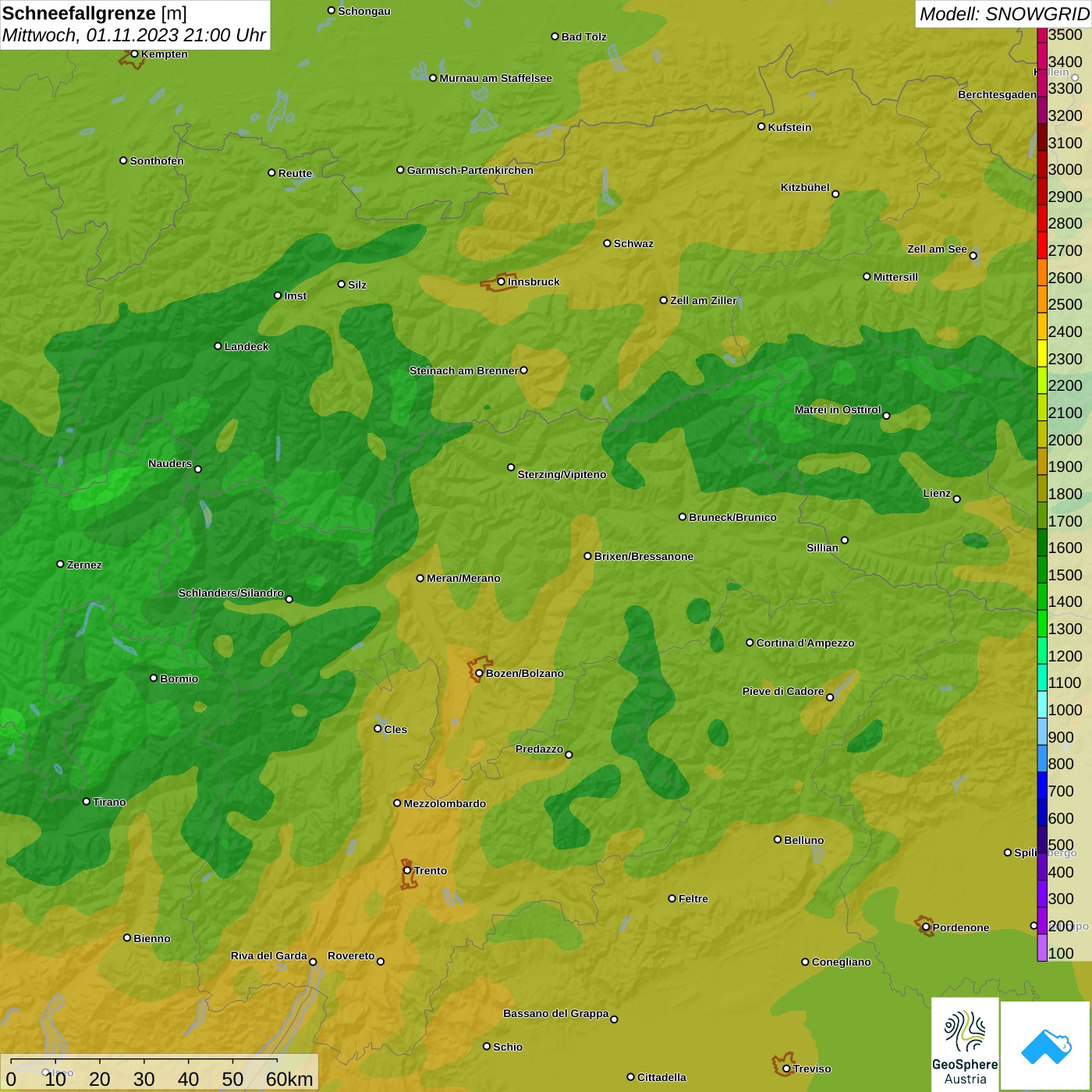Click the Mittersill label
This screenshot has width=1092, height=1092.
tap(896, 277)
